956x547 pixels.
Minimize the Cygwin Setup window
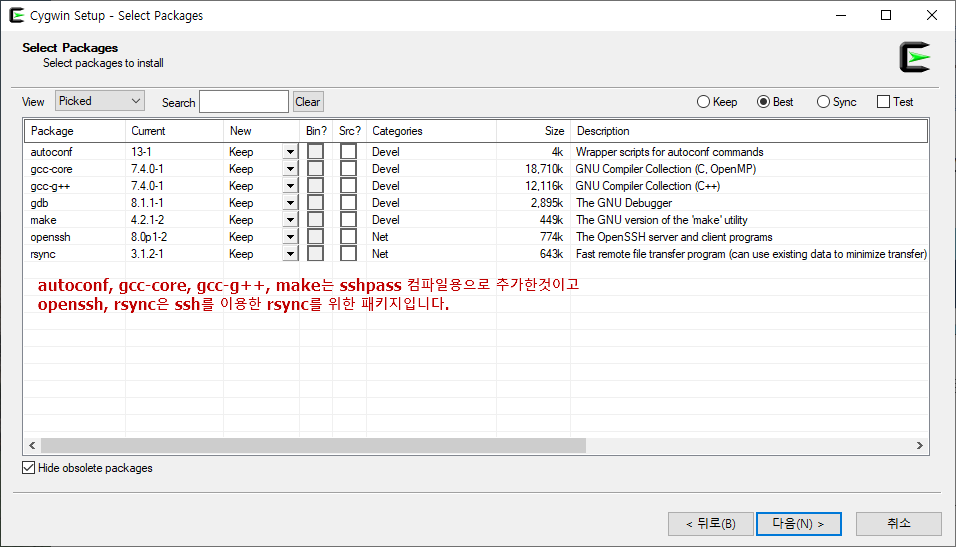pyautogui.click(x=841, y=15)
